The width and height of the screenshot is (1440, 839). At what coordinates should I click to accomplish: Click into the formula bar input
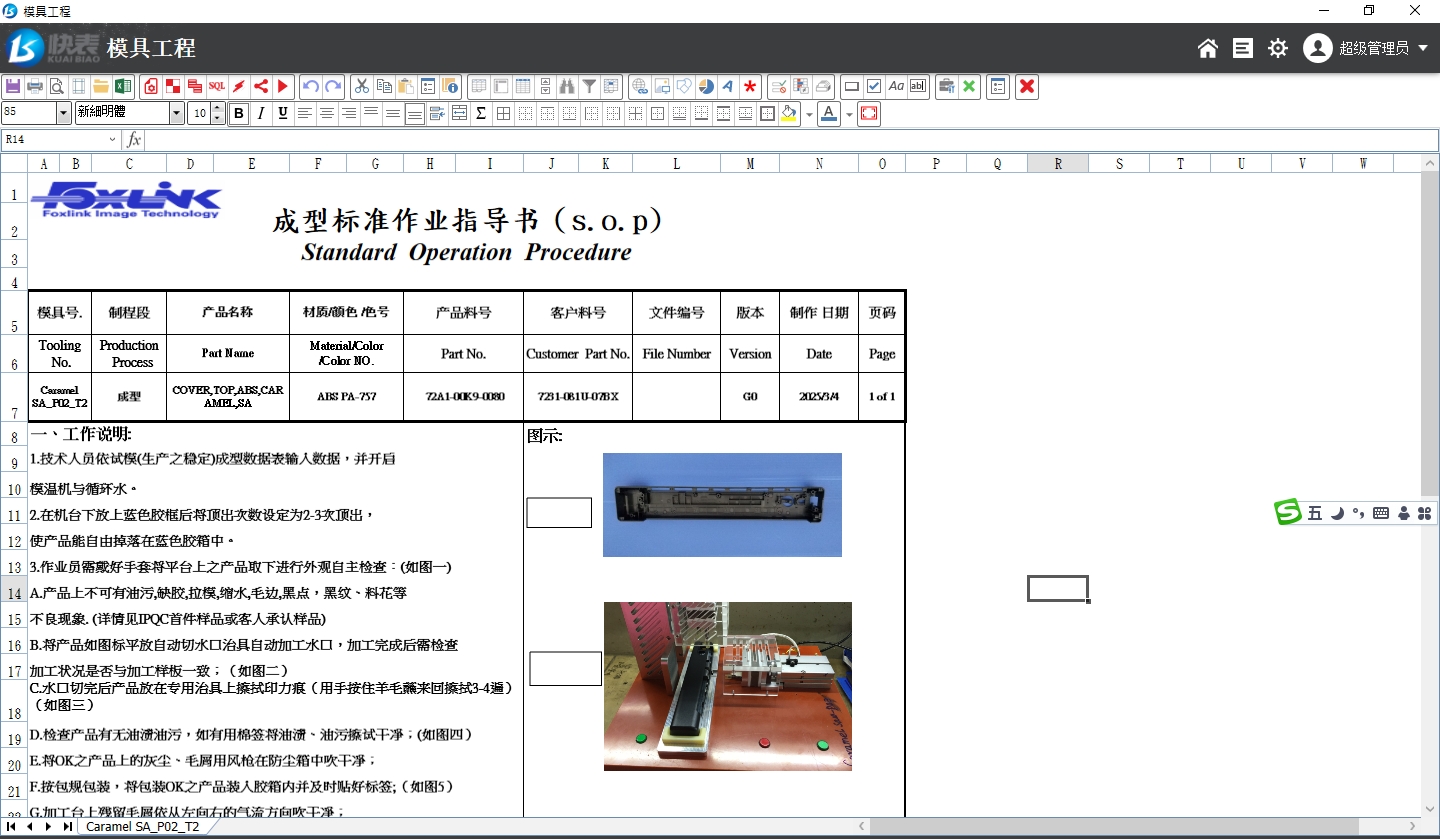pos(791,140)
